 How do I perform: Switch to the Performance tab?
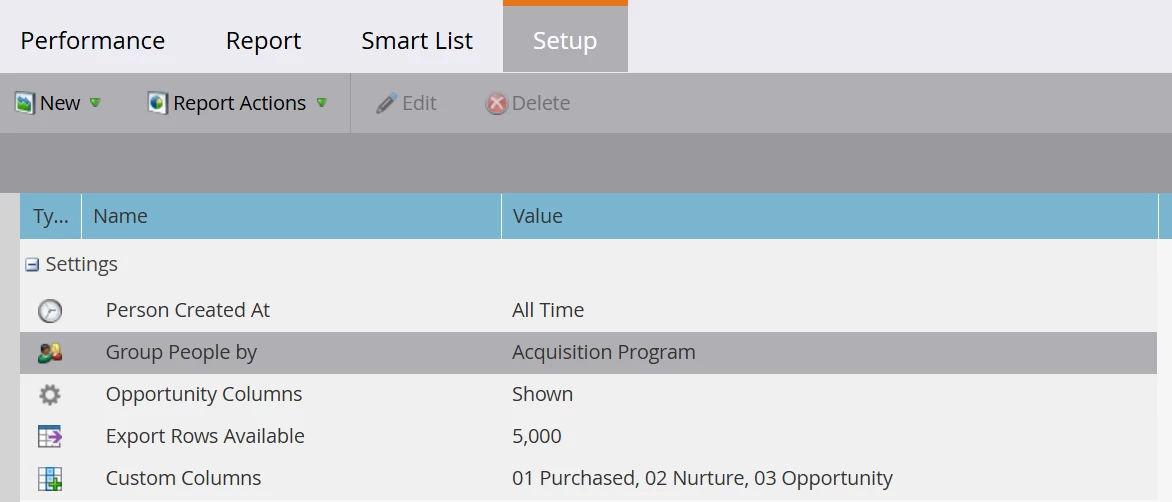(93, 40)
